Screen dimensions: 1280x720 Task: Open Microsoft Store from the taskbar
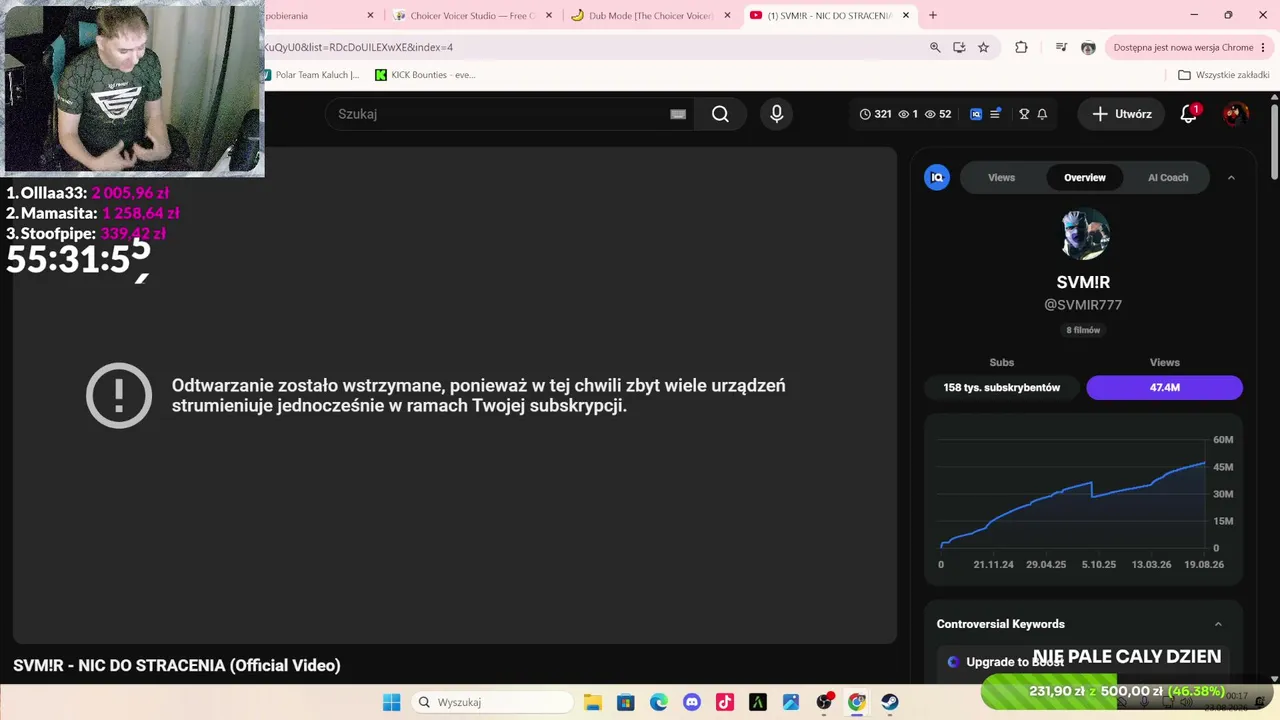(x=625, y=702)
